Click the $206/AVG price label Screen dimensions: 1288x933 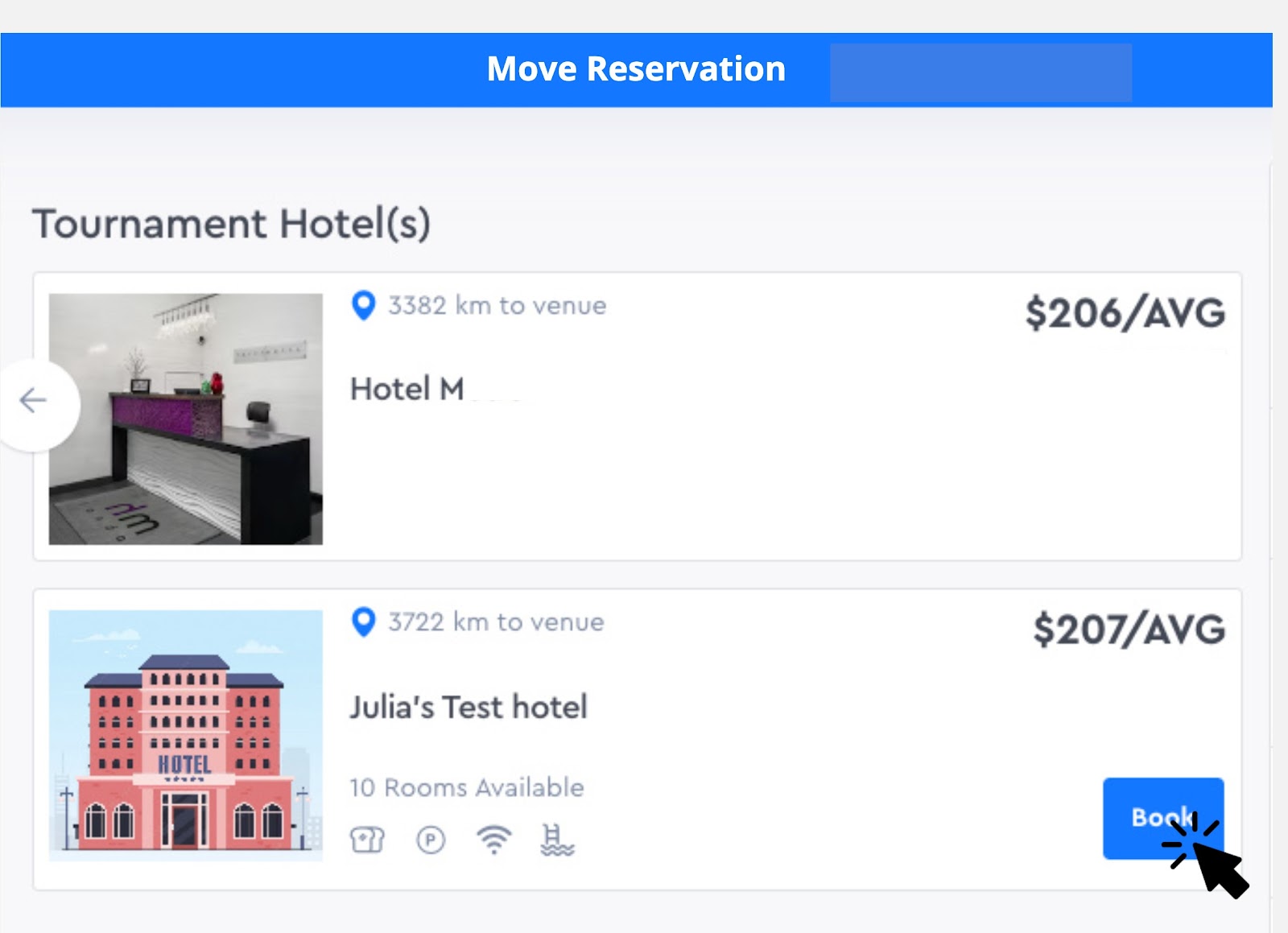(x=1125, y=313)
